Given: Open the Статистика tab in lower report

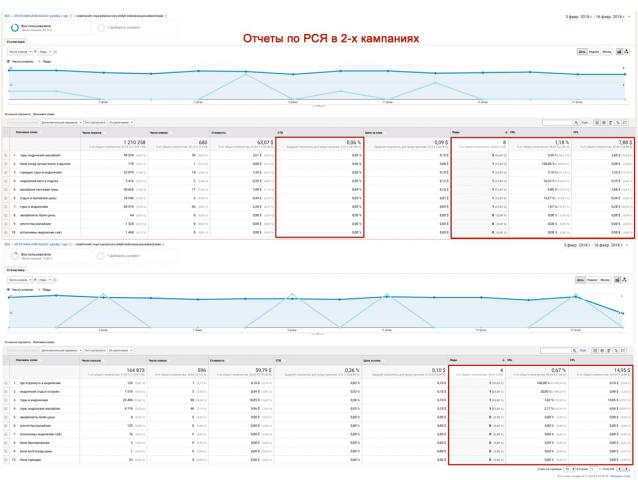Looking at the screenshot, I should point(16,270).
